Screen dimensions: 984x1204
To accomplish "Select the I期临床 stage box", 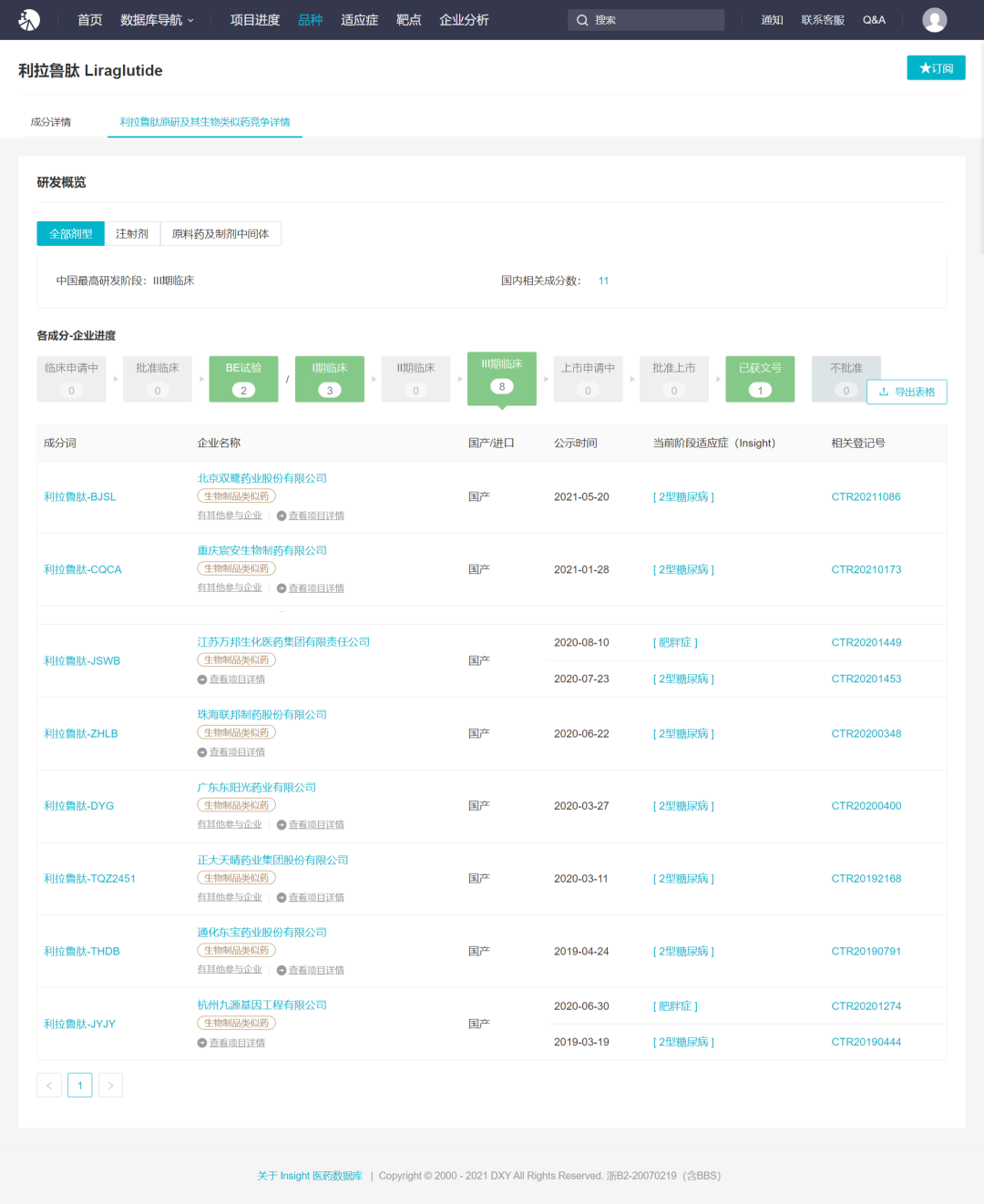I will pyautogui.click(x=330, y=379).
